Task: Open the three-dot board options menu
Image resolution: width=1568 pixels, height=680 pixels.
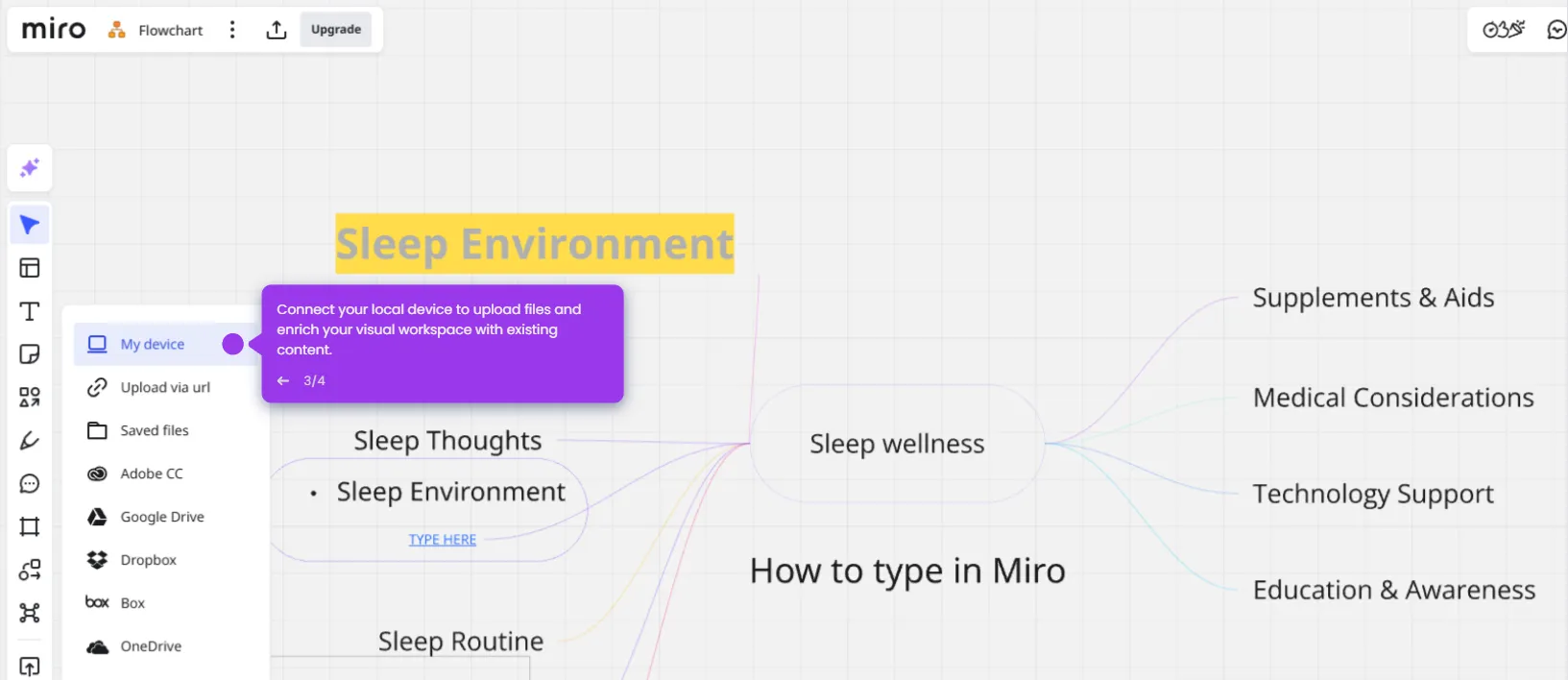Action: (x=232, y=30)
